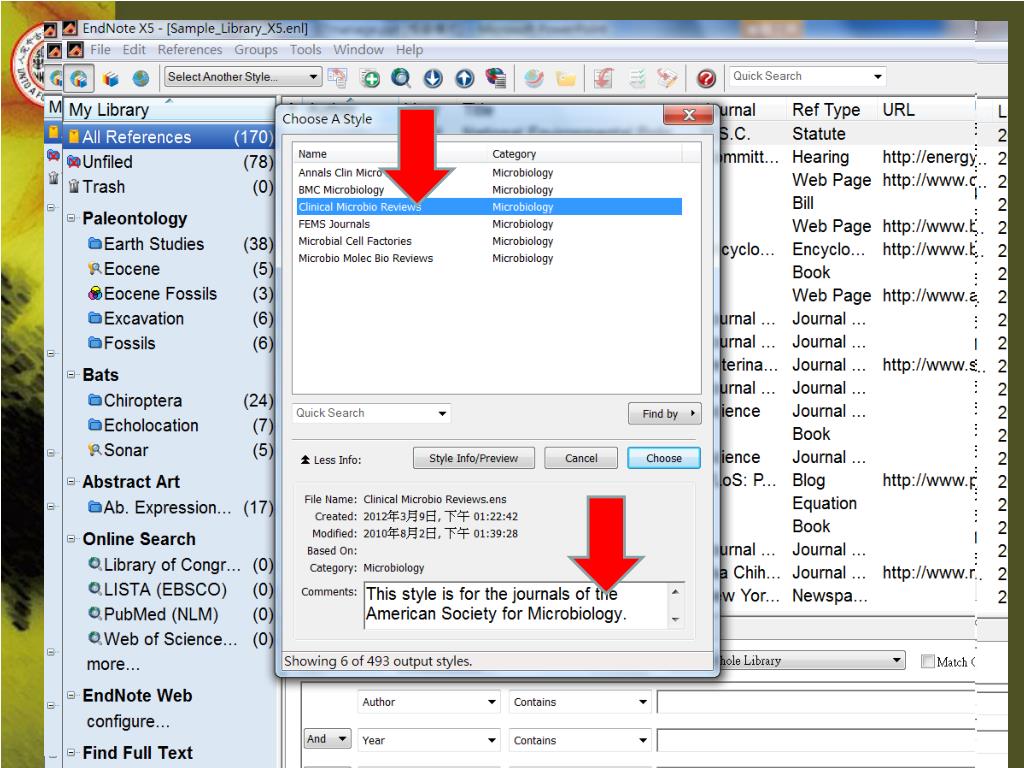The width and height of the screenshot is (1024, 768).
Task: Click the Choose button
Action: 664,458
